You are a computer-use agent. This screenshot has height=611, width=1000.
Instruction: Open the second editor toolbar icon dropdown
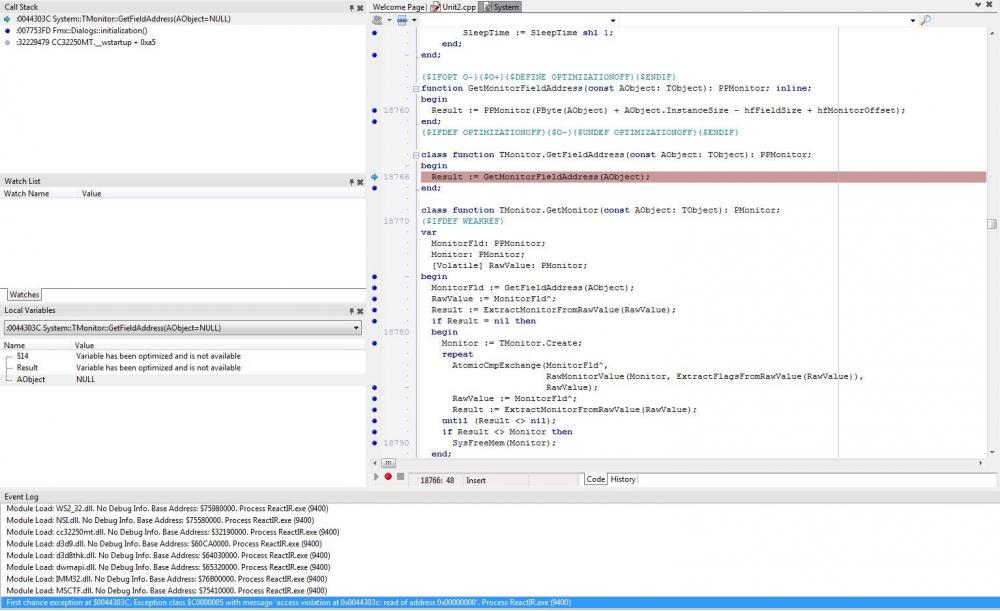414,20
